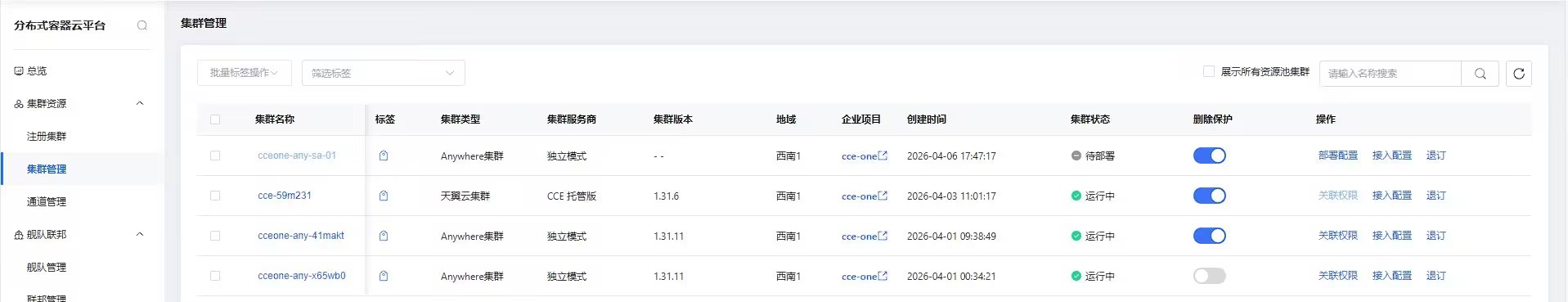Viewport: 1568px width, 302px height.
Task: Open cce-one project link in cceone-any-x65wb0 row
Action: (864, 276)
